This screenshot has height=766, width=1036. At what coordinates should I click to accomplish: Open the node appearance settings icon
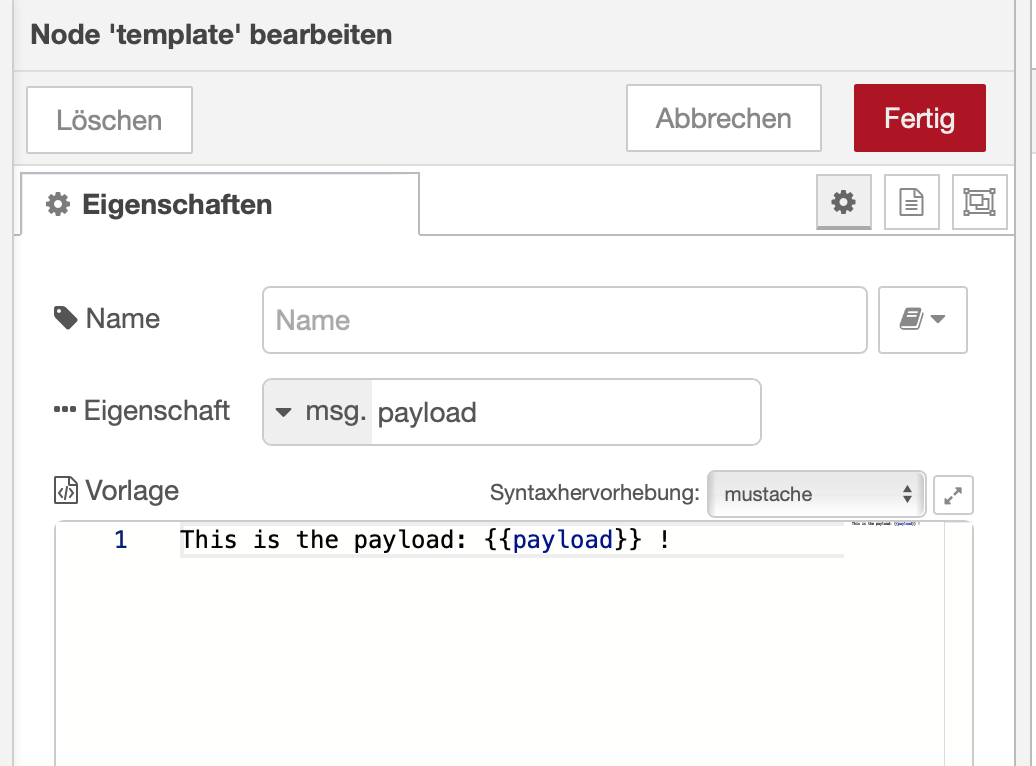(x=978, y=203)
